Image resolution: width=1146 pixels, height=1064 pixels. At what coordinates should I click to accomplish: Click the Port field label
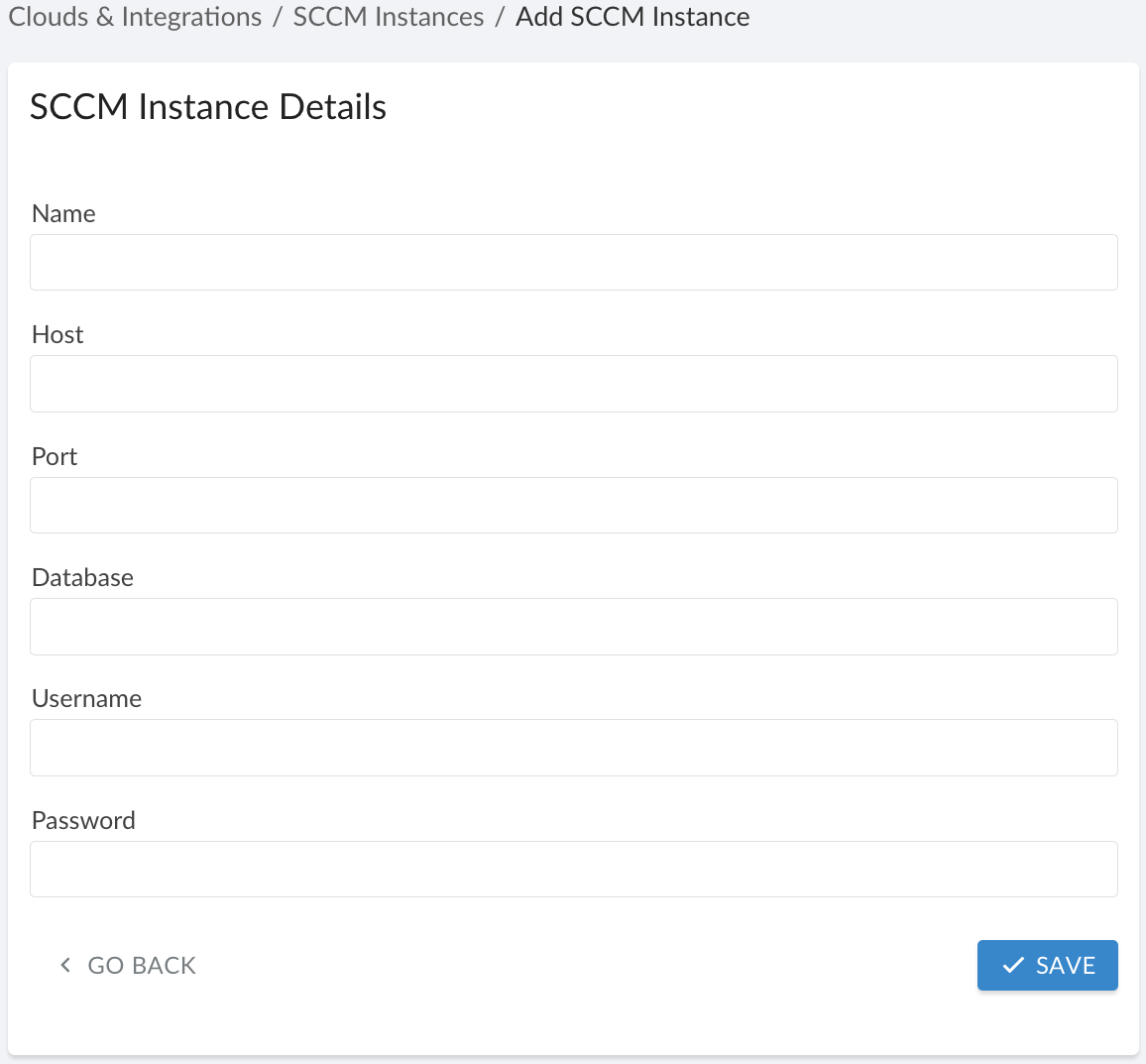(54, 456)
